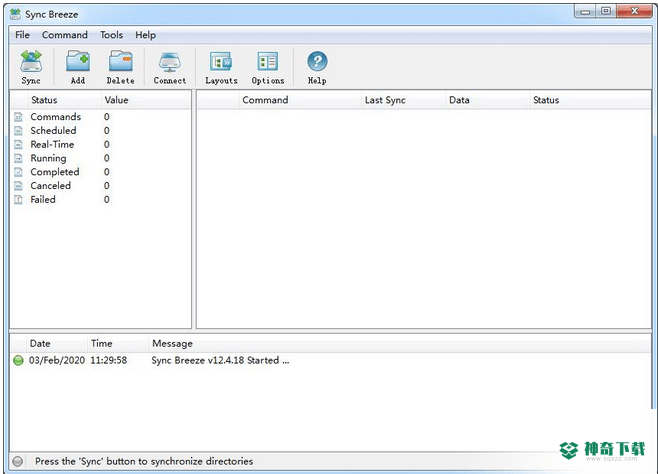
Task: Select the Commands status row
Action: 101,117
